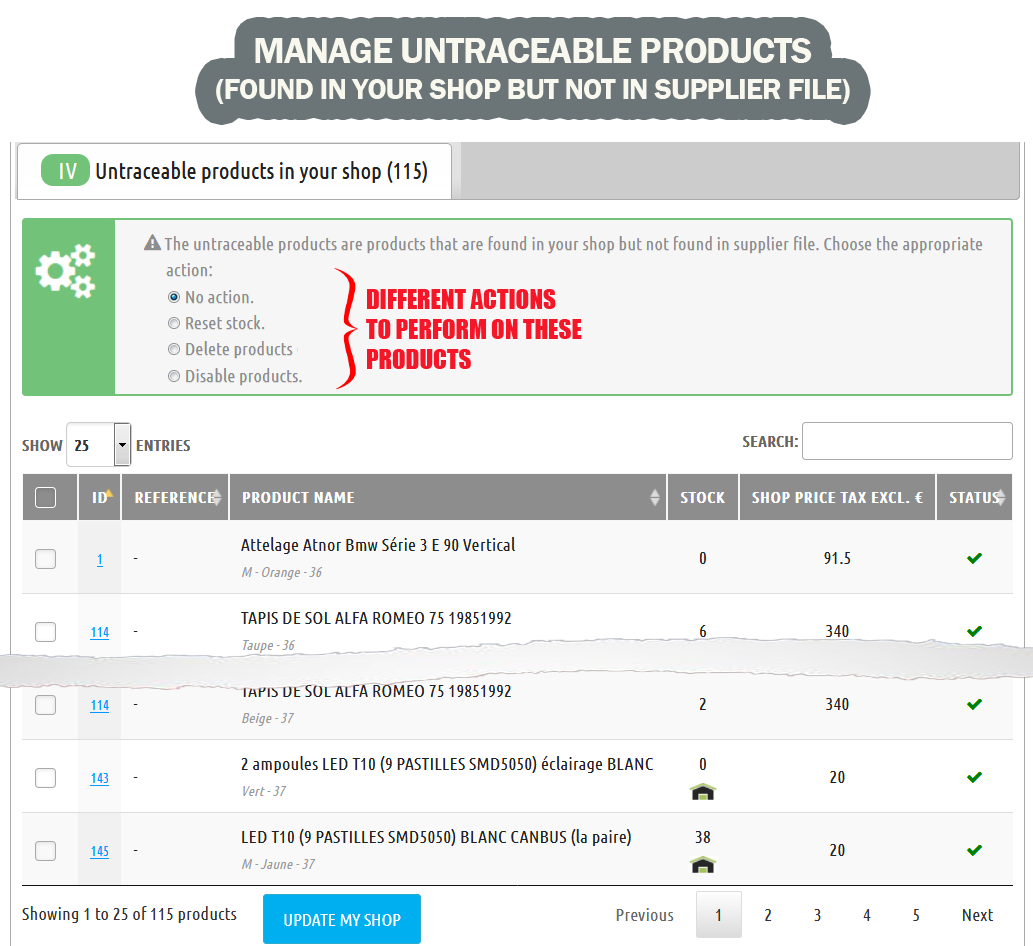Go to page 3 of results
The image size is (1033, 946).
coord(817,915)
